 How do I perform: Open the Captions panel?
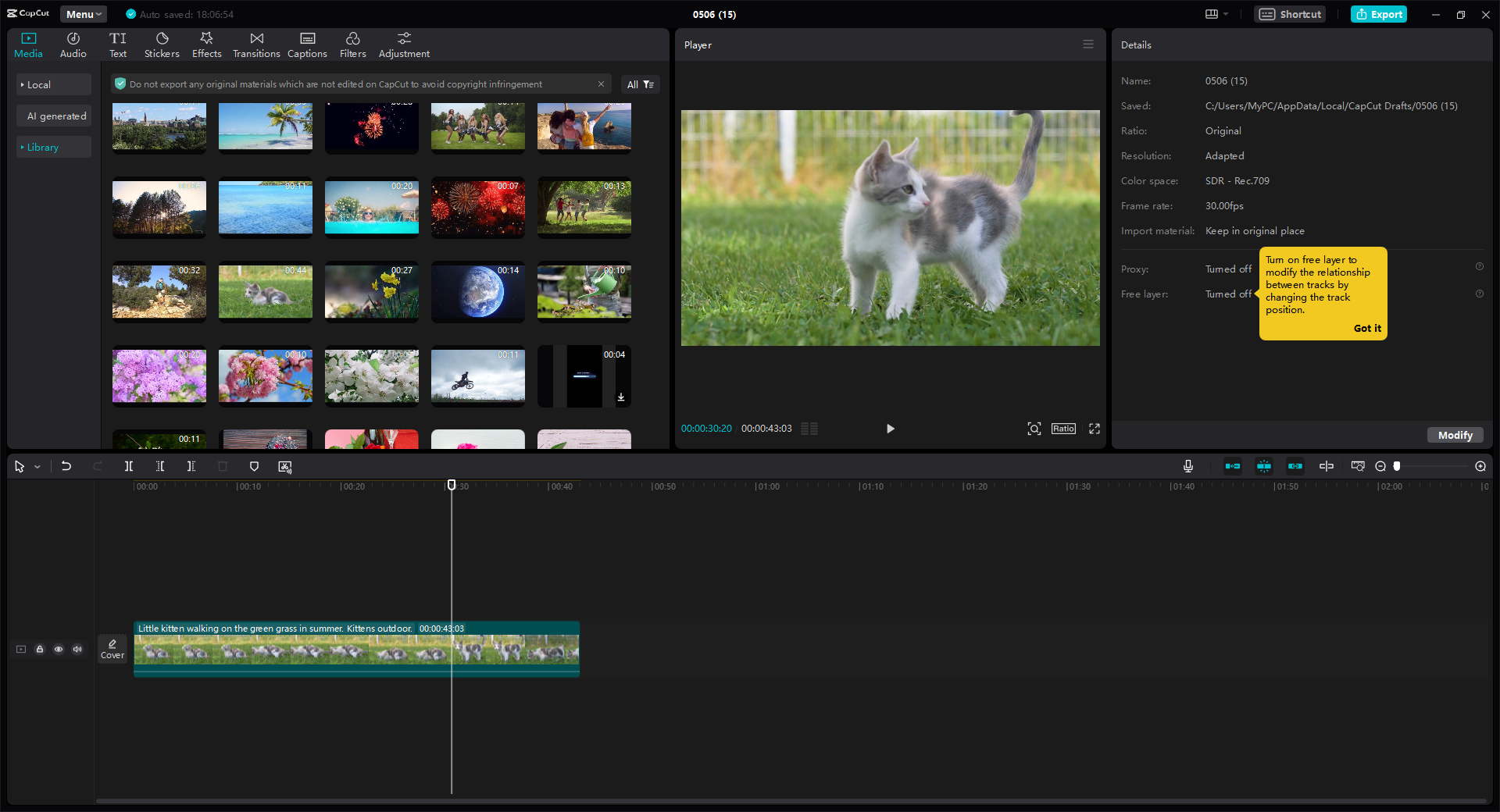click(307, 44)
